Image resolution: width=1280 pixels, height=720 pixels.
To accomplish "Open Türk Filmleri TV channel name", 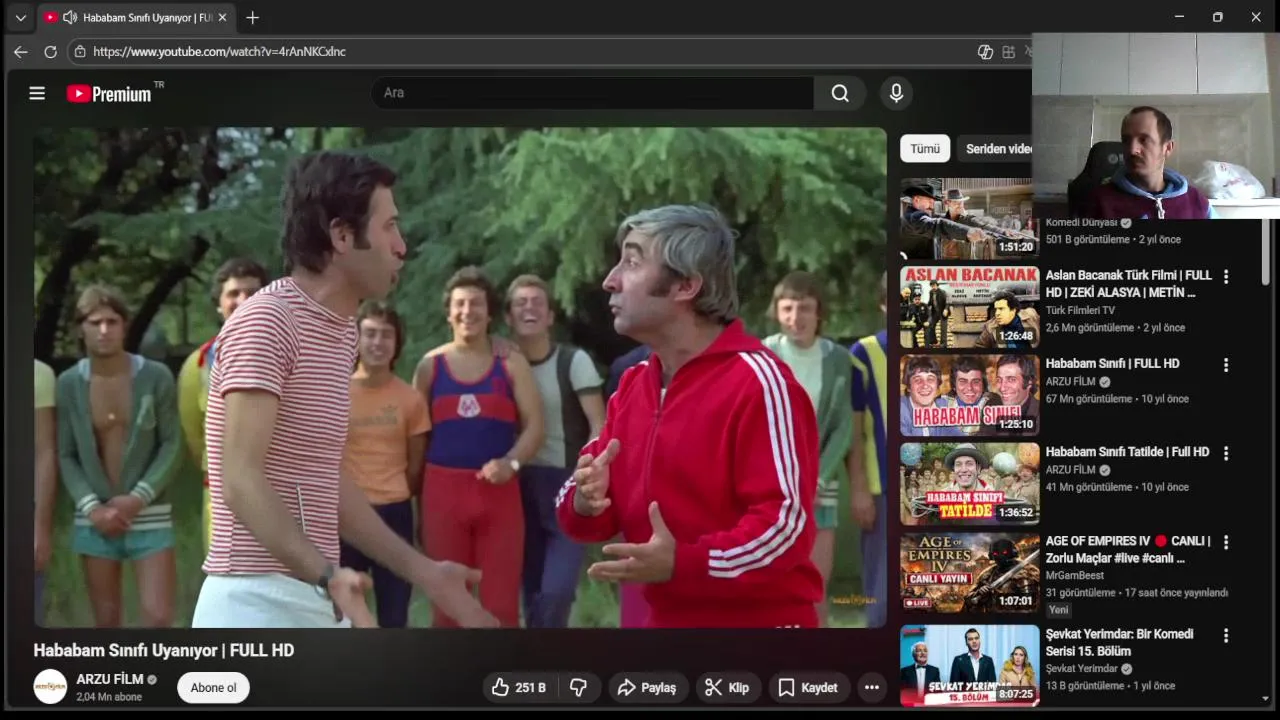I will point(1080,310).
